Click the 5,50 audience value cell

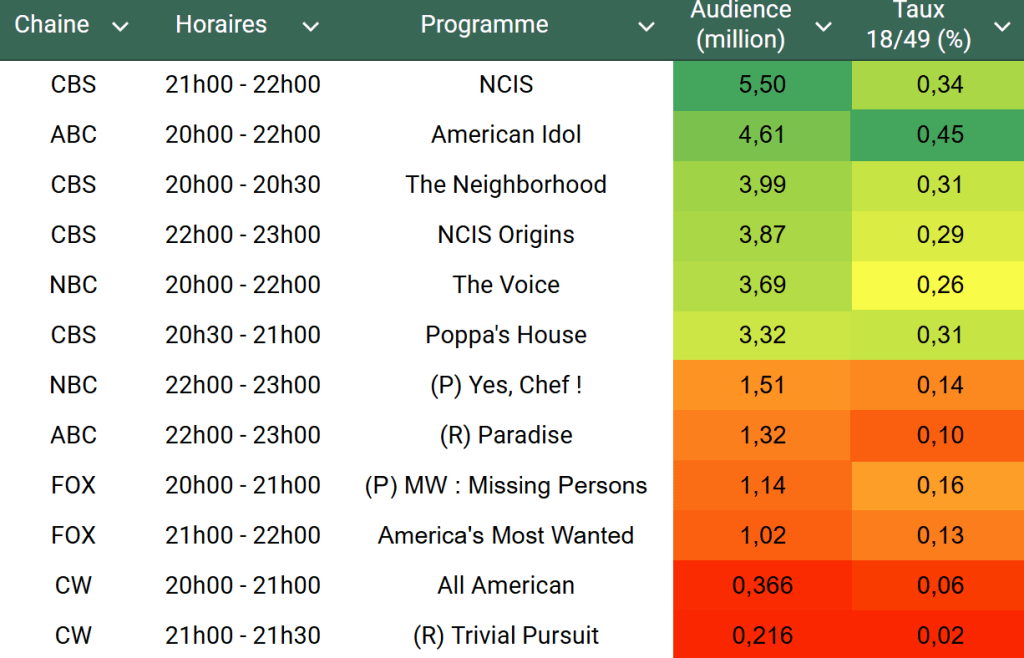coord(762,85)
